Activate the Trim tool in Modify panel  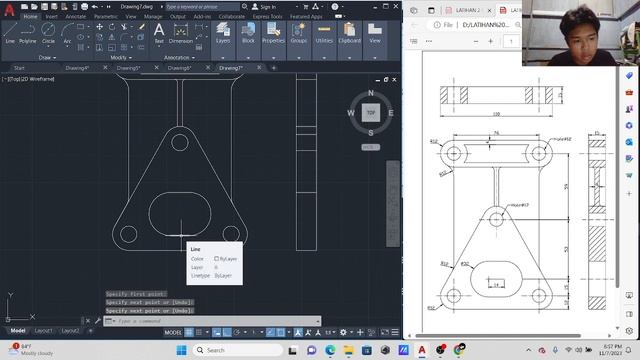click(x=124, y=27)
